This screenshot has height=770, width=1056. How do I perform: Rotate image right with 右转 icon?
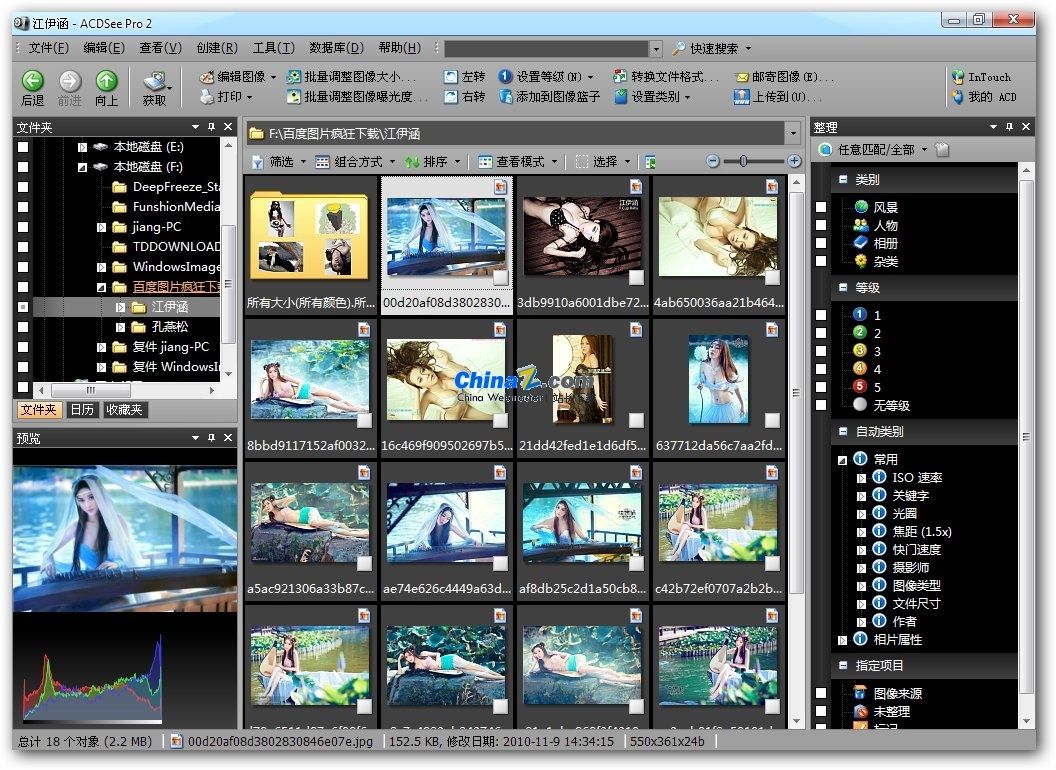(x=451, y=97)
